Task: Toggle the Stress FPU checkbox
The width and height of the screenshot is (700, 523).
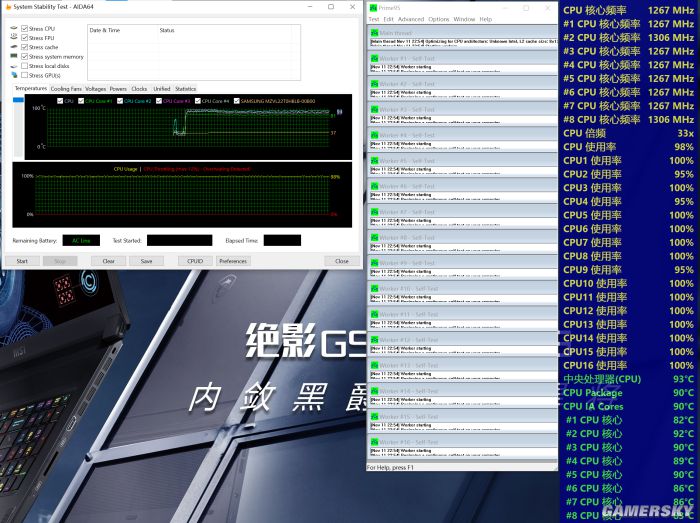Action: click(x=25, y=38)
